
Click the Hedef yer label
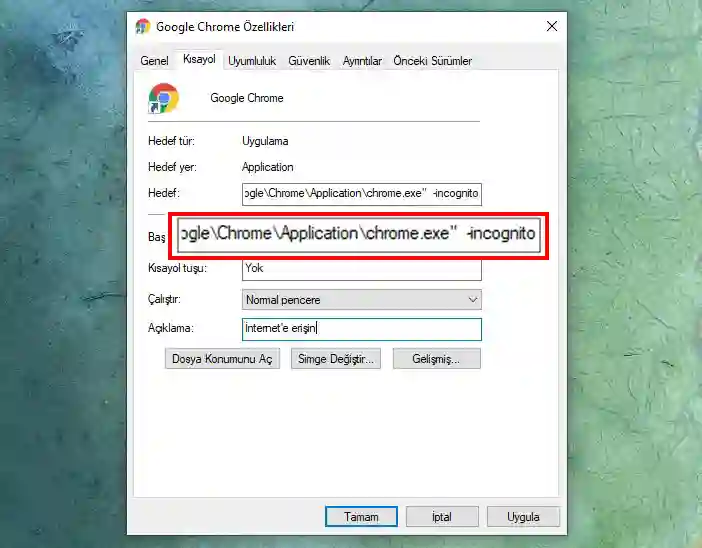coord(172,167)
